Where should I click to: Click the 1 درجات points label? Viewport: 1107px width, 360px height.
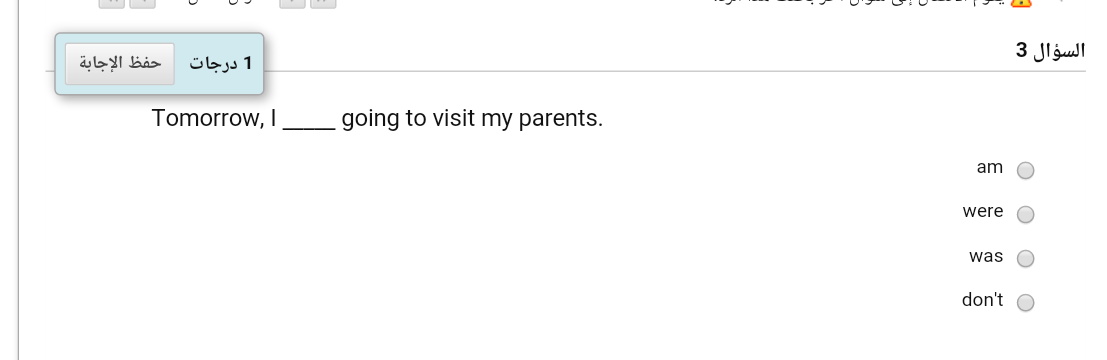point(220,64)
